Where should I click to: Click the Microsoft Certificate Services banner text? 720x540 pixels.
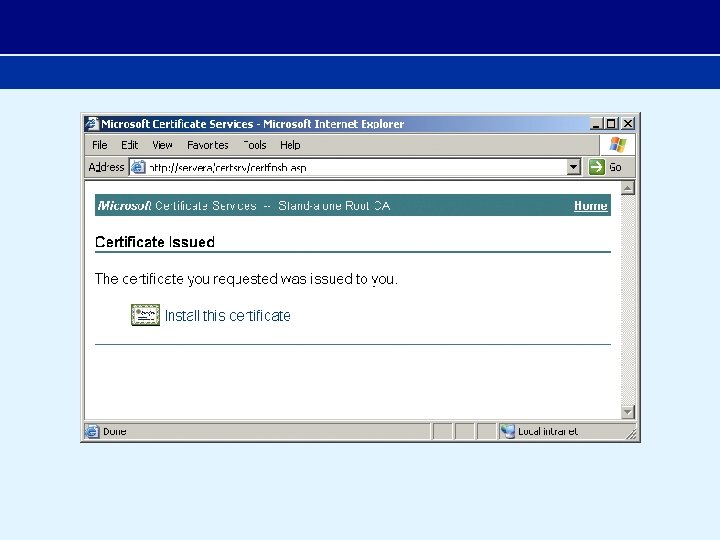(244, 206)
